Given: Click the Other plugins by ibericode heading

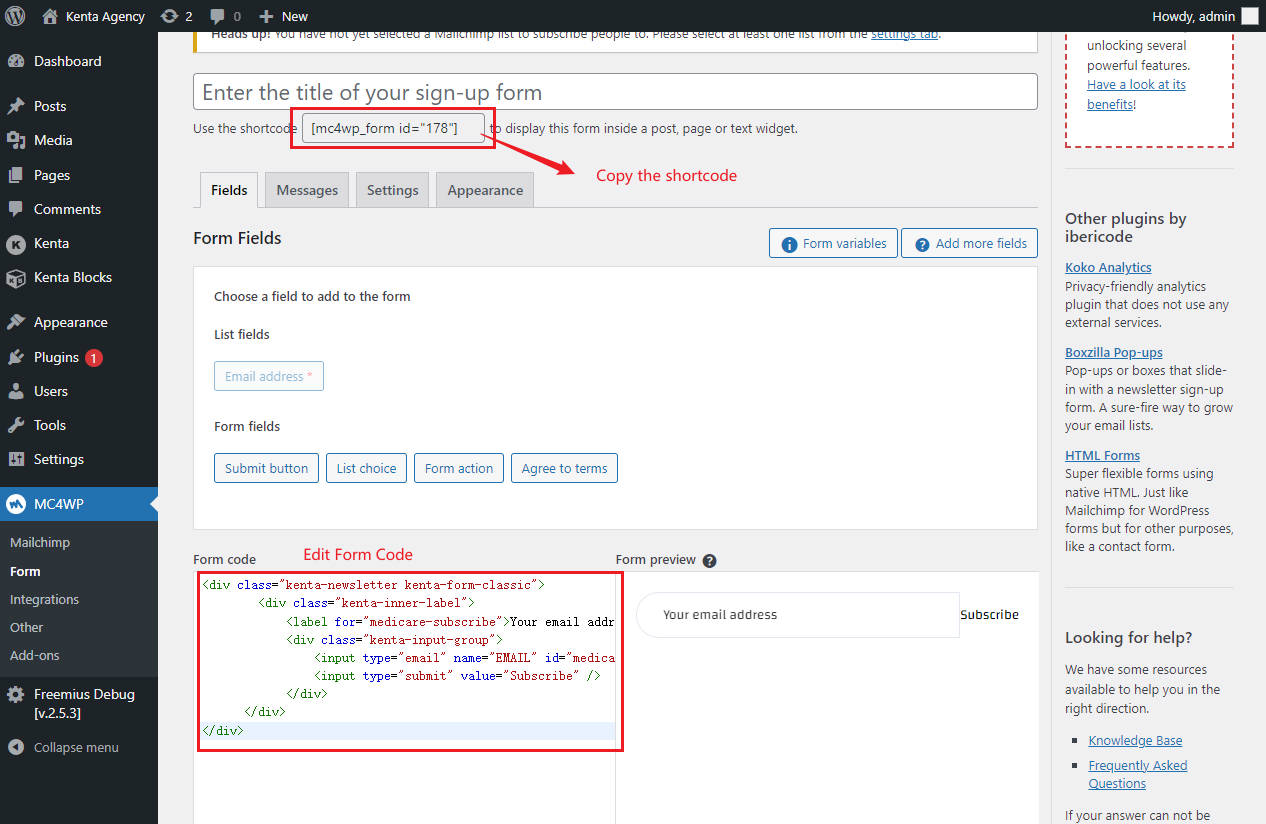Looking at the screenshot, I should tap(1126, 227).
